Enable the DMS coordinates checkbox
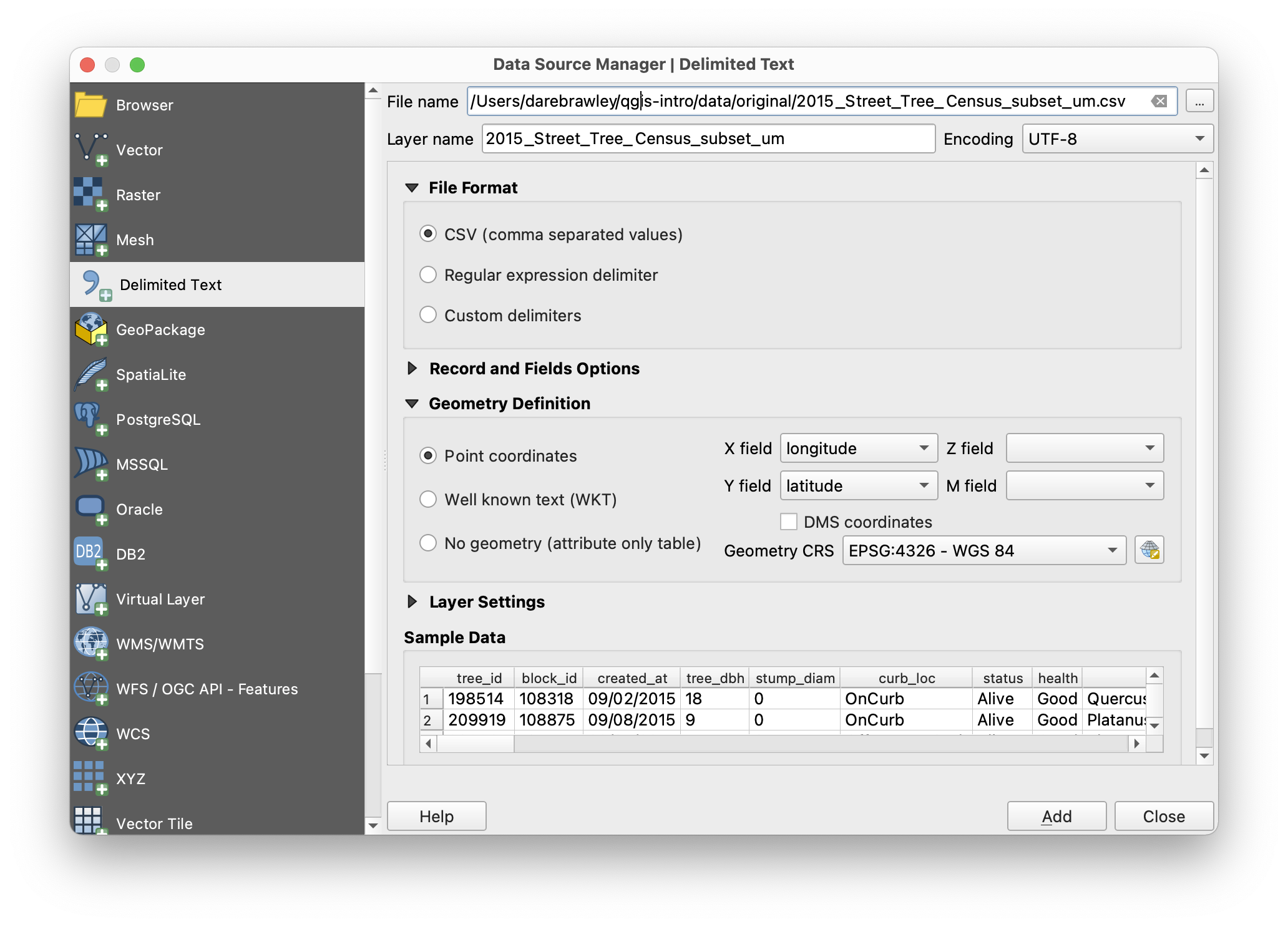This screenshot has height=927, width=1288. click(x=789, y=522)
